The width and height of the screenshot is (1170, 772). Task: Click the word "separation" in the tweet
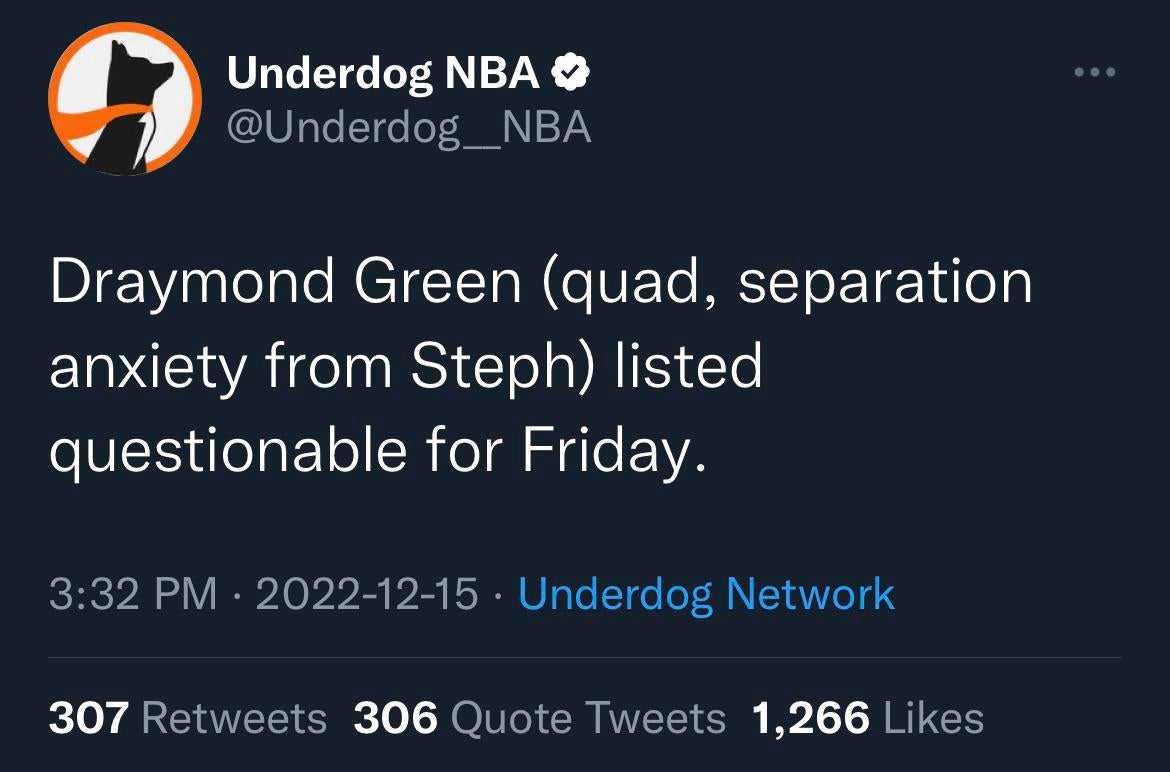coord(886,283)
